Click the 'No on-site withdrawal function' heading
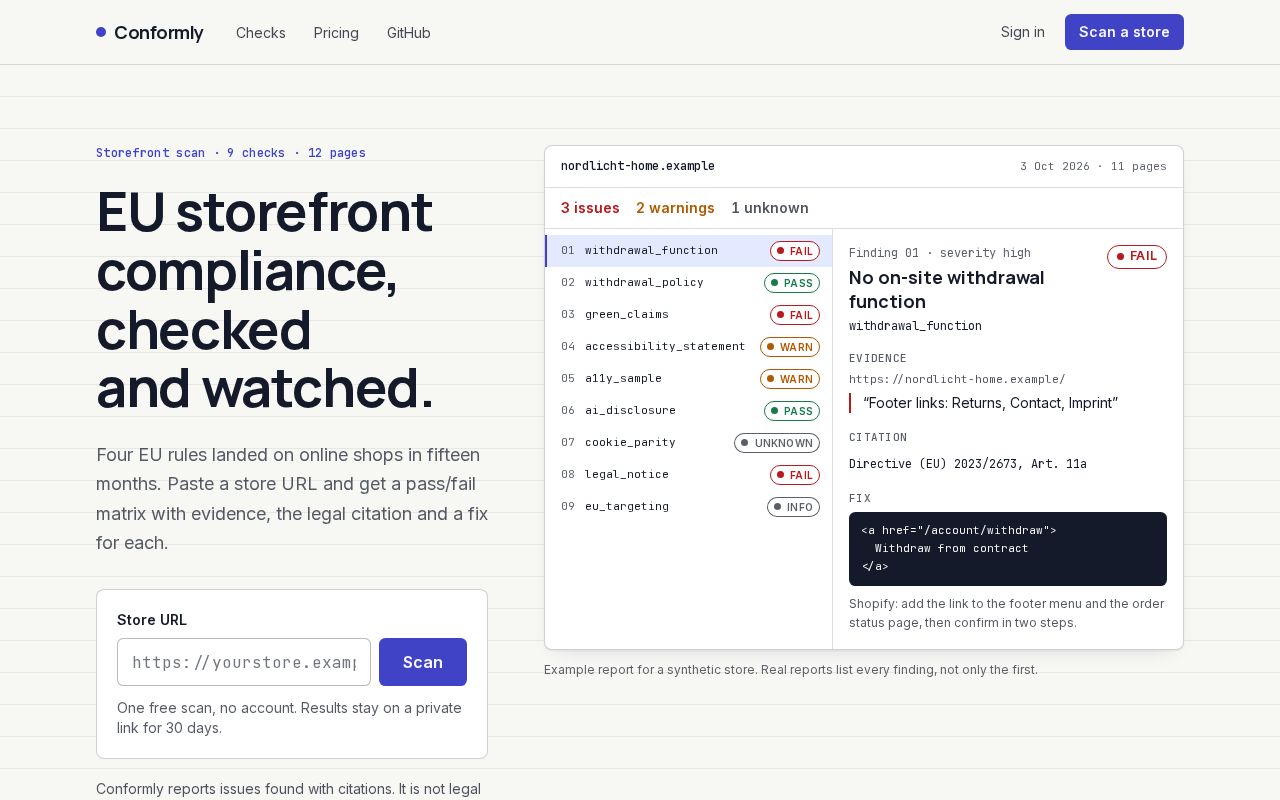This screenshot has height=800, width=1280. [947, 289]
